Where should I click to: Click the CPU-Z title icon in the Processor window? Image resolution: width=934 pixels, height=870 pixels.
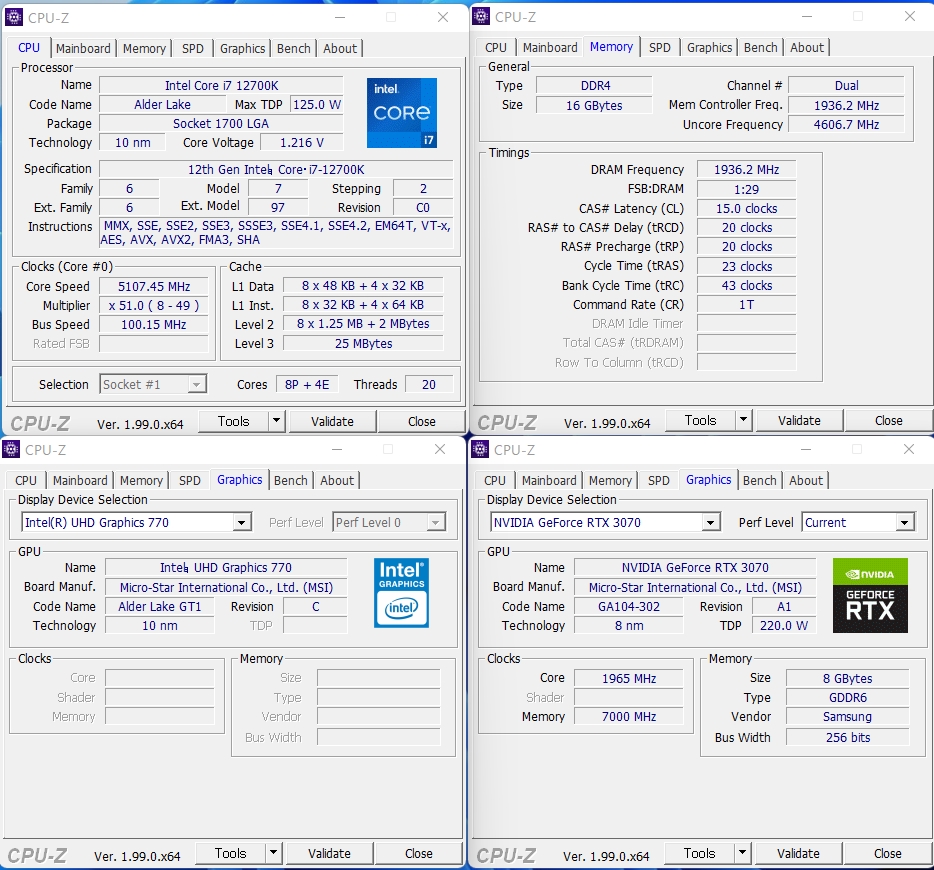pyautogui.click(x=14, y=17)
